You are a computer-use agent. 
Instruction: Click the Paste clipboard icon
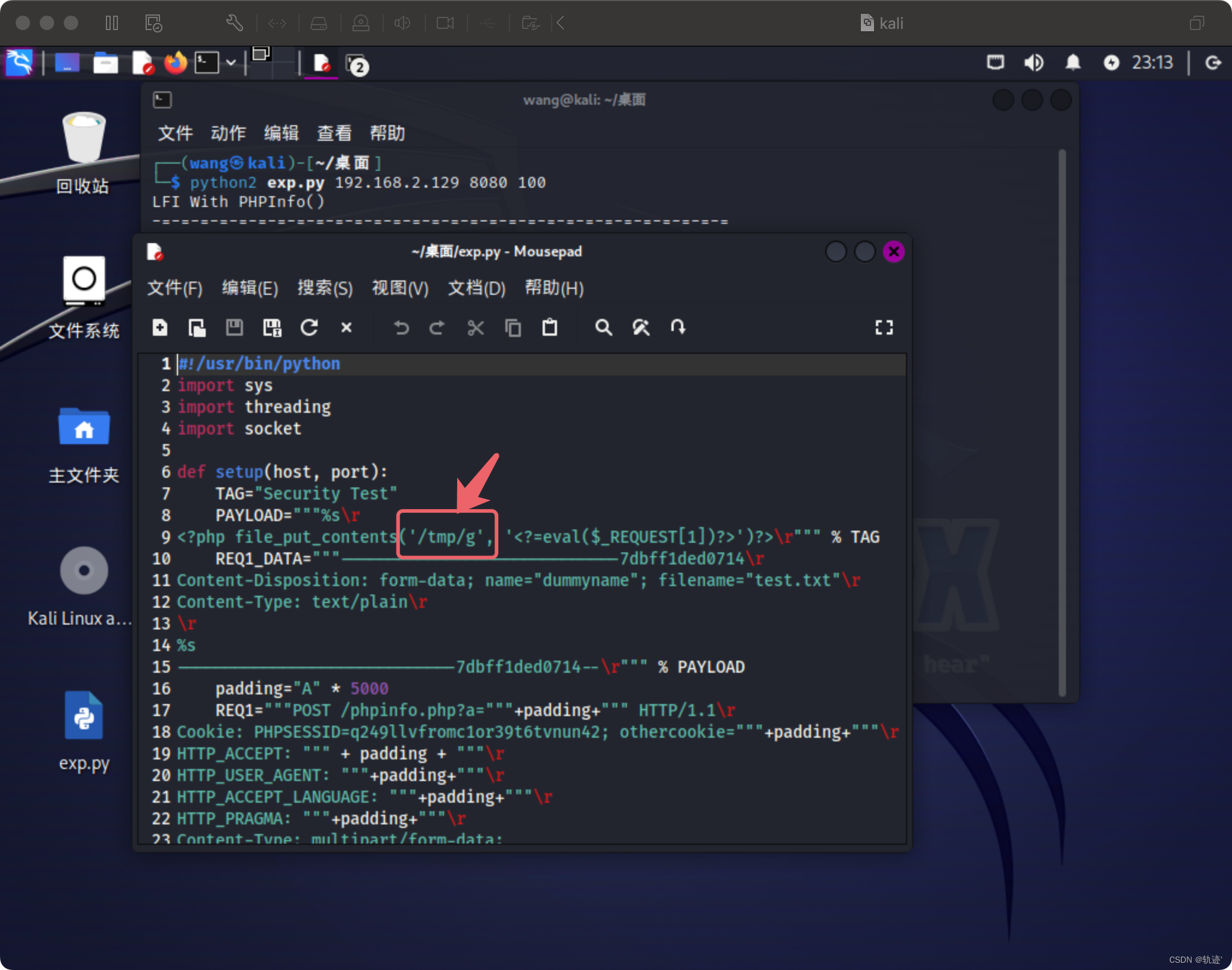(550, 327)
